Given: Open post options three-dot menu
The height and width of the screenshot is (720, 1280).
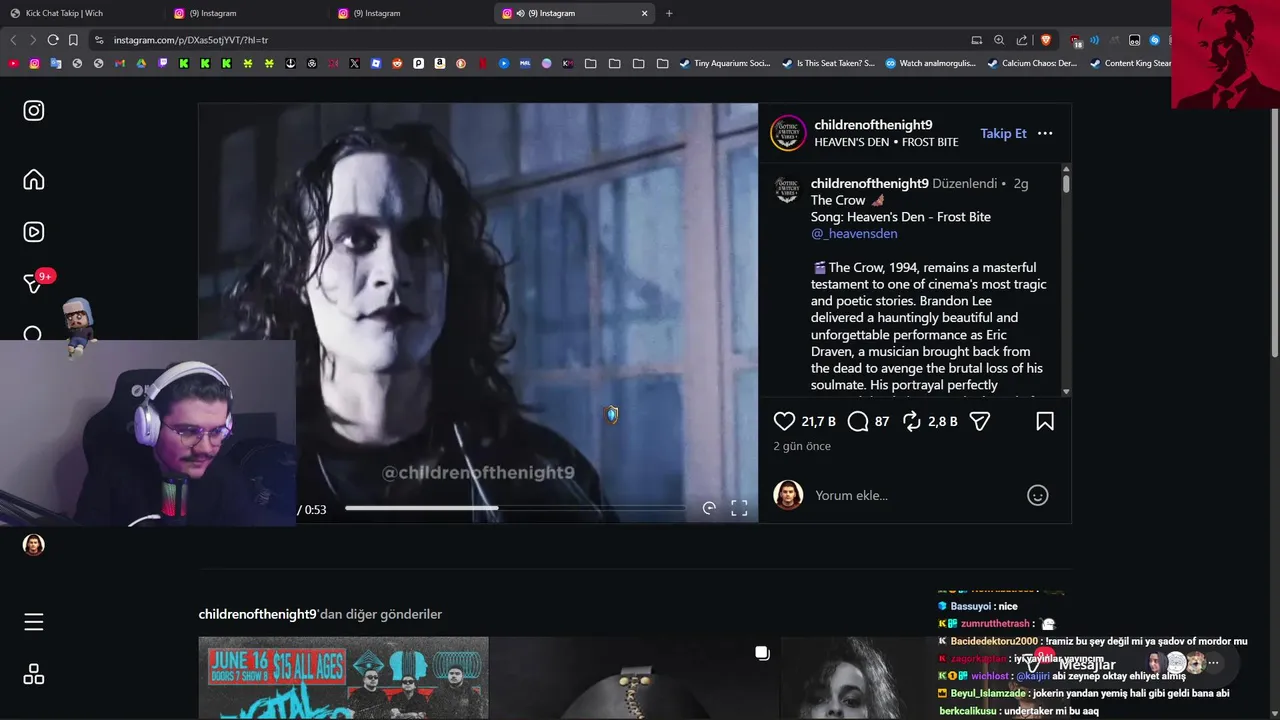Looking at the screenshot, I should 1045,133.
